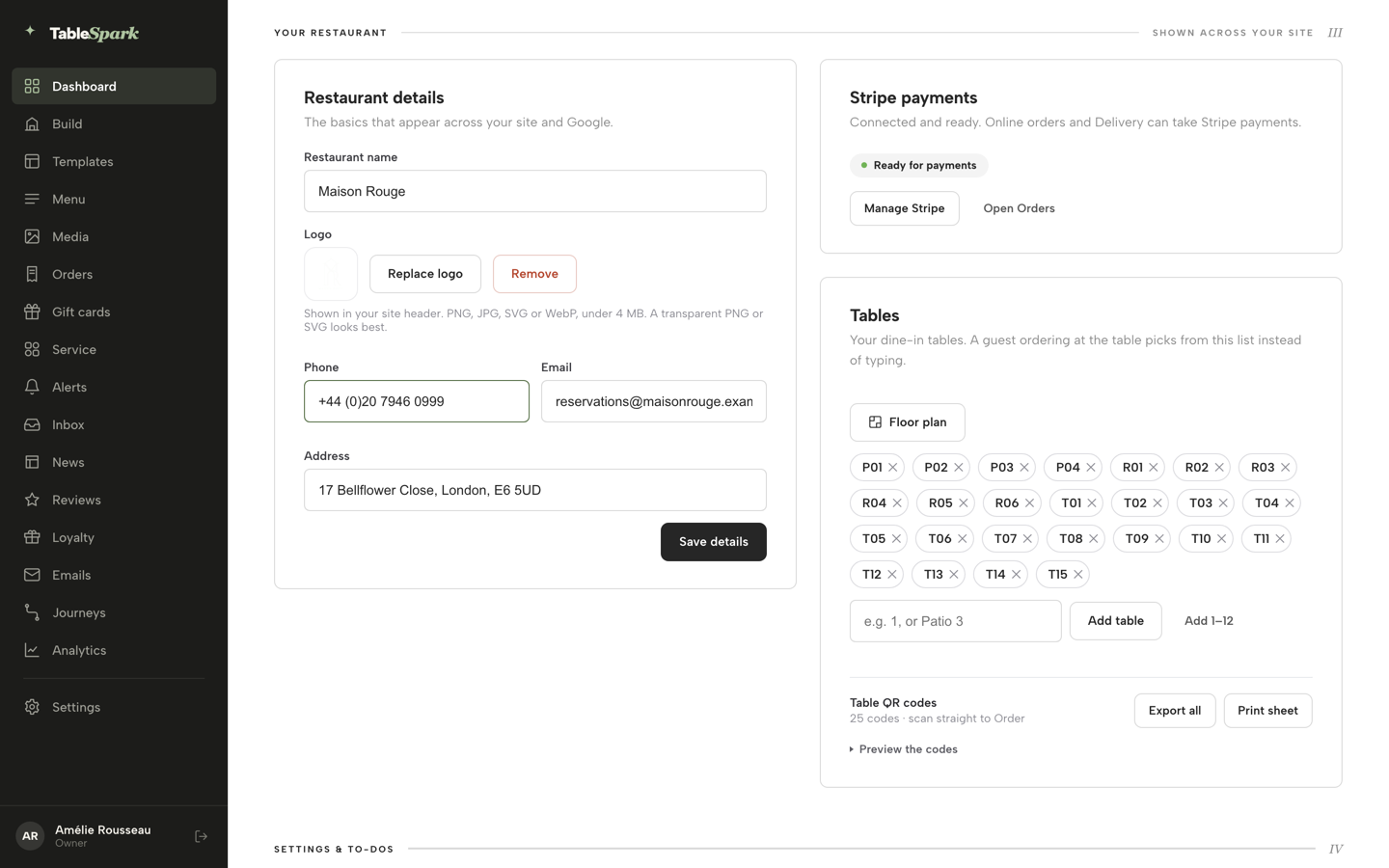The image size is (1389, 868).
Task: Click the Dashboard grid icon in sidebar
Action: pyautogui.click(x=32, y=86)
